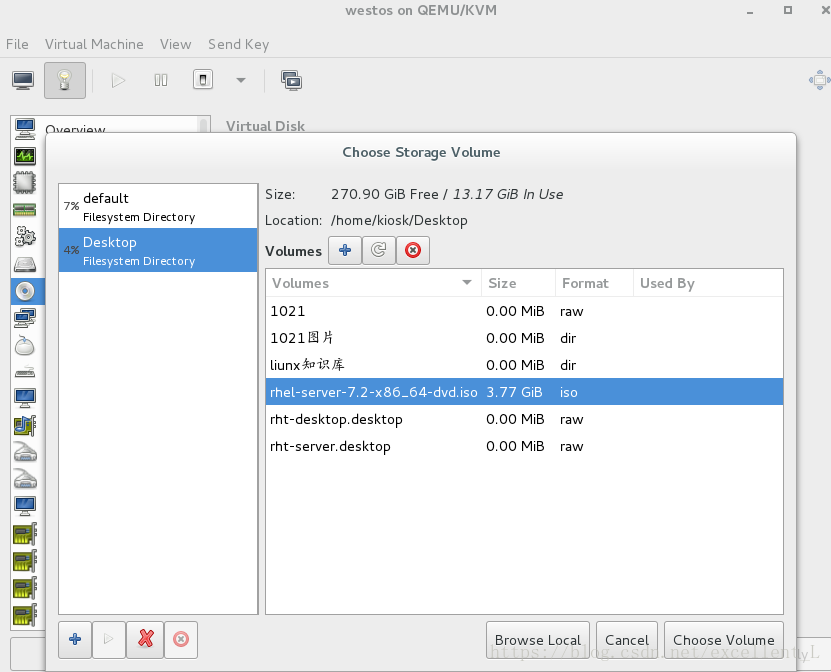Confirm with Choose Volume button

[x=723, y=640]
